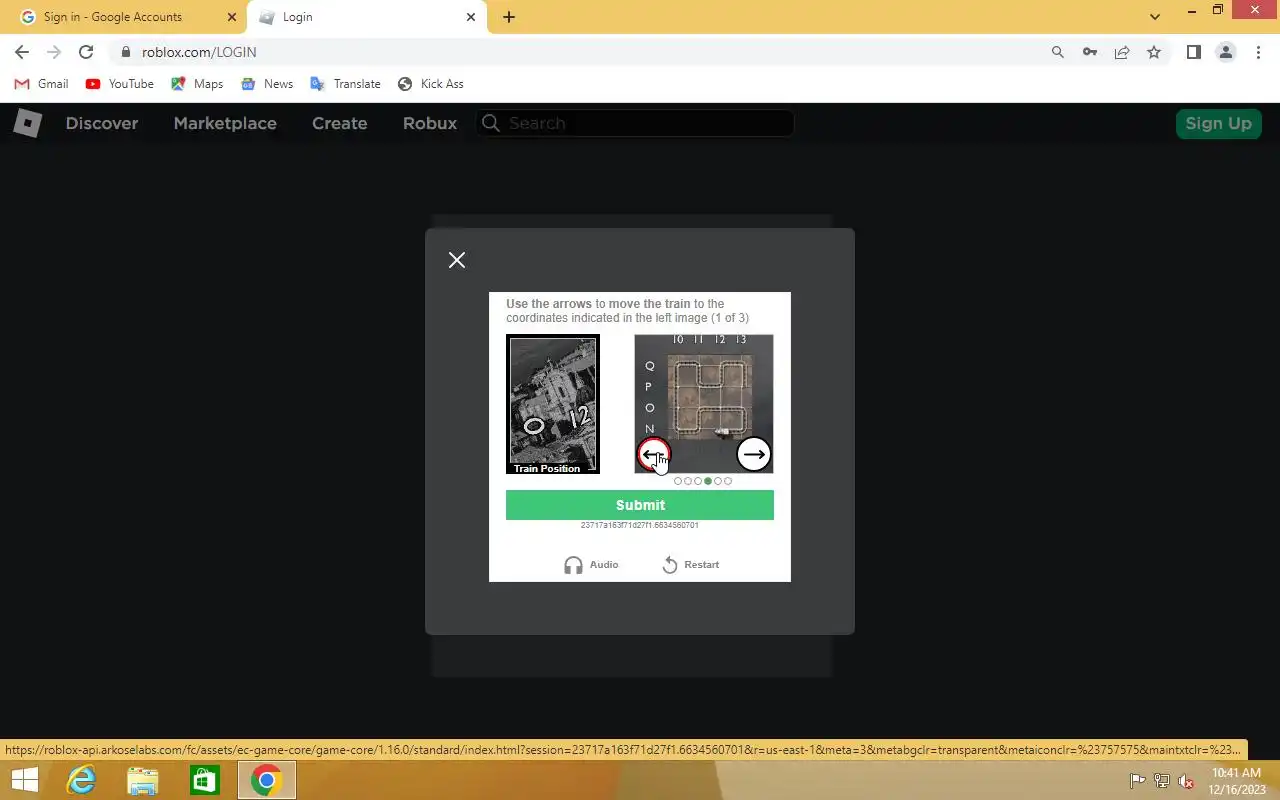The width and height of the screenshot is (1280, 800).
Task: Open Kick Ass bookmark
Action: click(431, 84)
